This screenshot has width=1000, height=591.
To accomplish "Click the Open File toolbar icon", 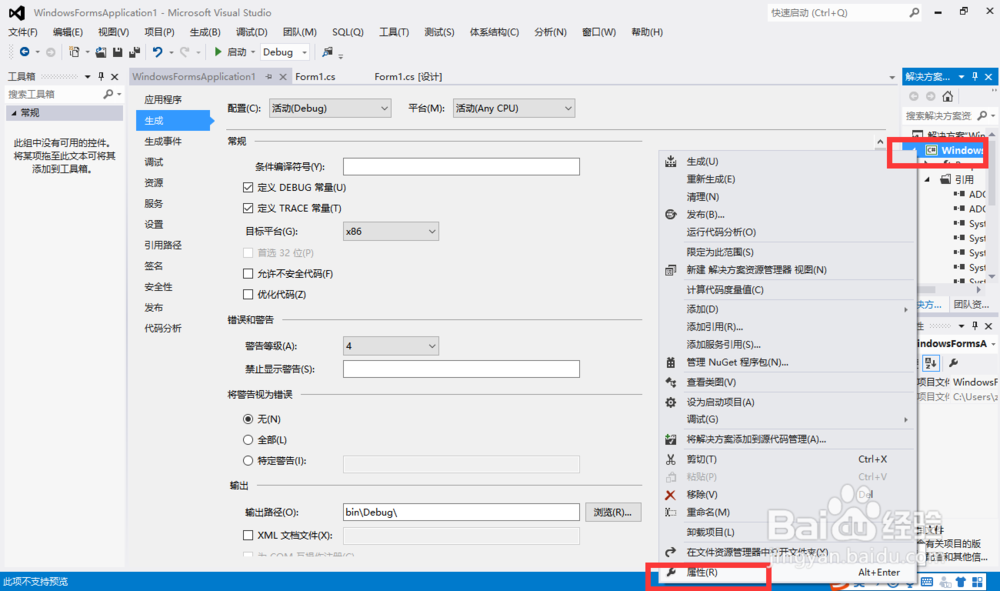I will 101,52.
